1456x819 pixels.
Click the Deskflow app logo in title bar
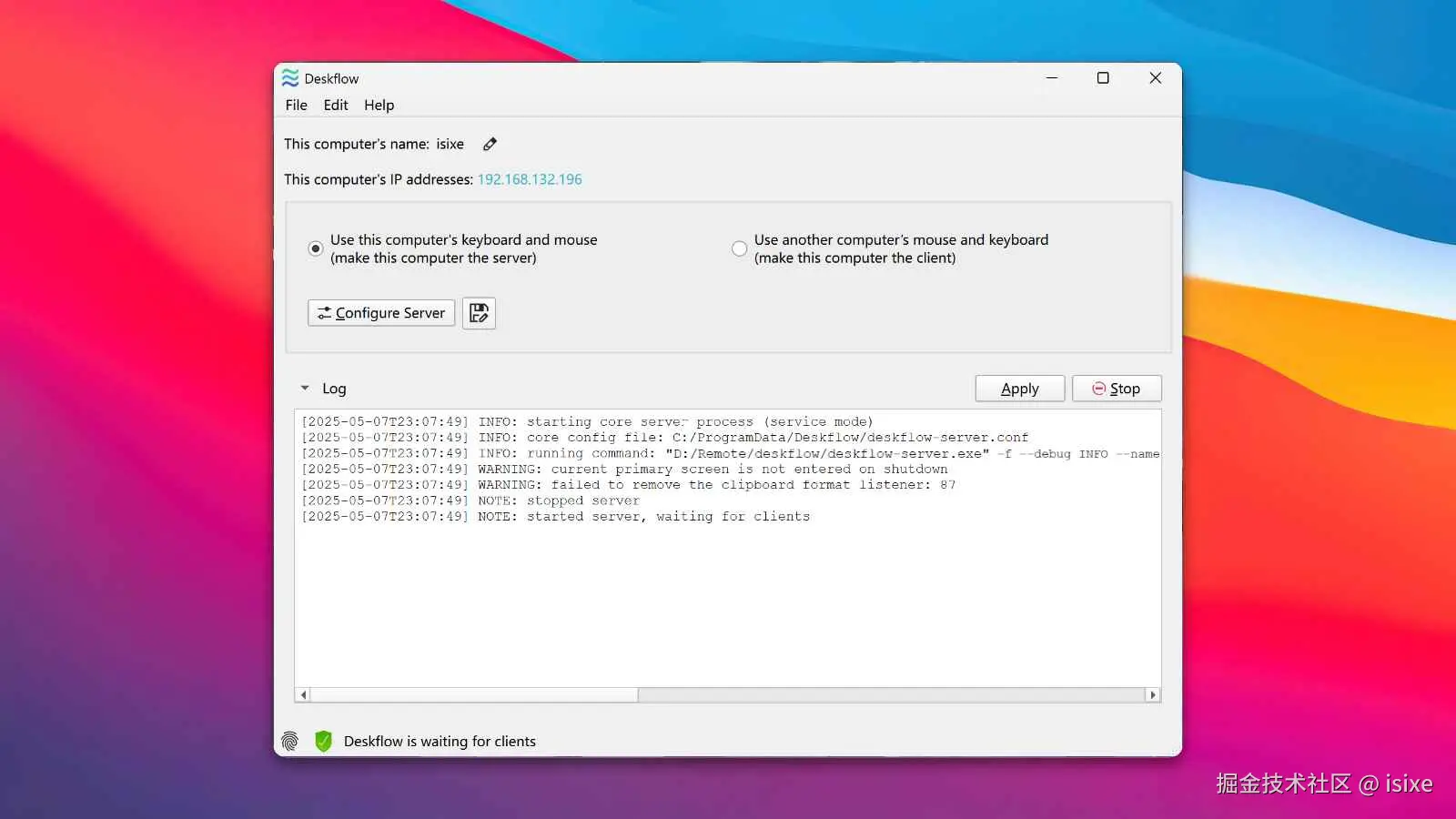pos(290,78)
